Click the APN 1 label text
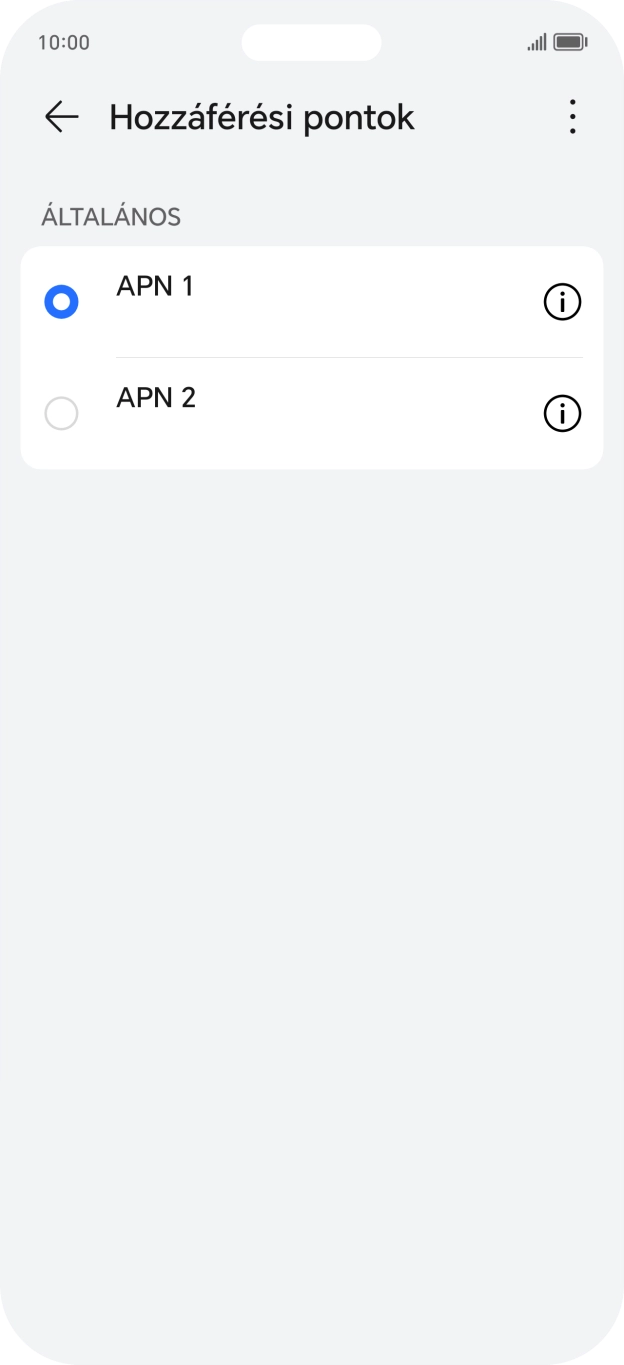624x1365 pixels. coord(155,286)
